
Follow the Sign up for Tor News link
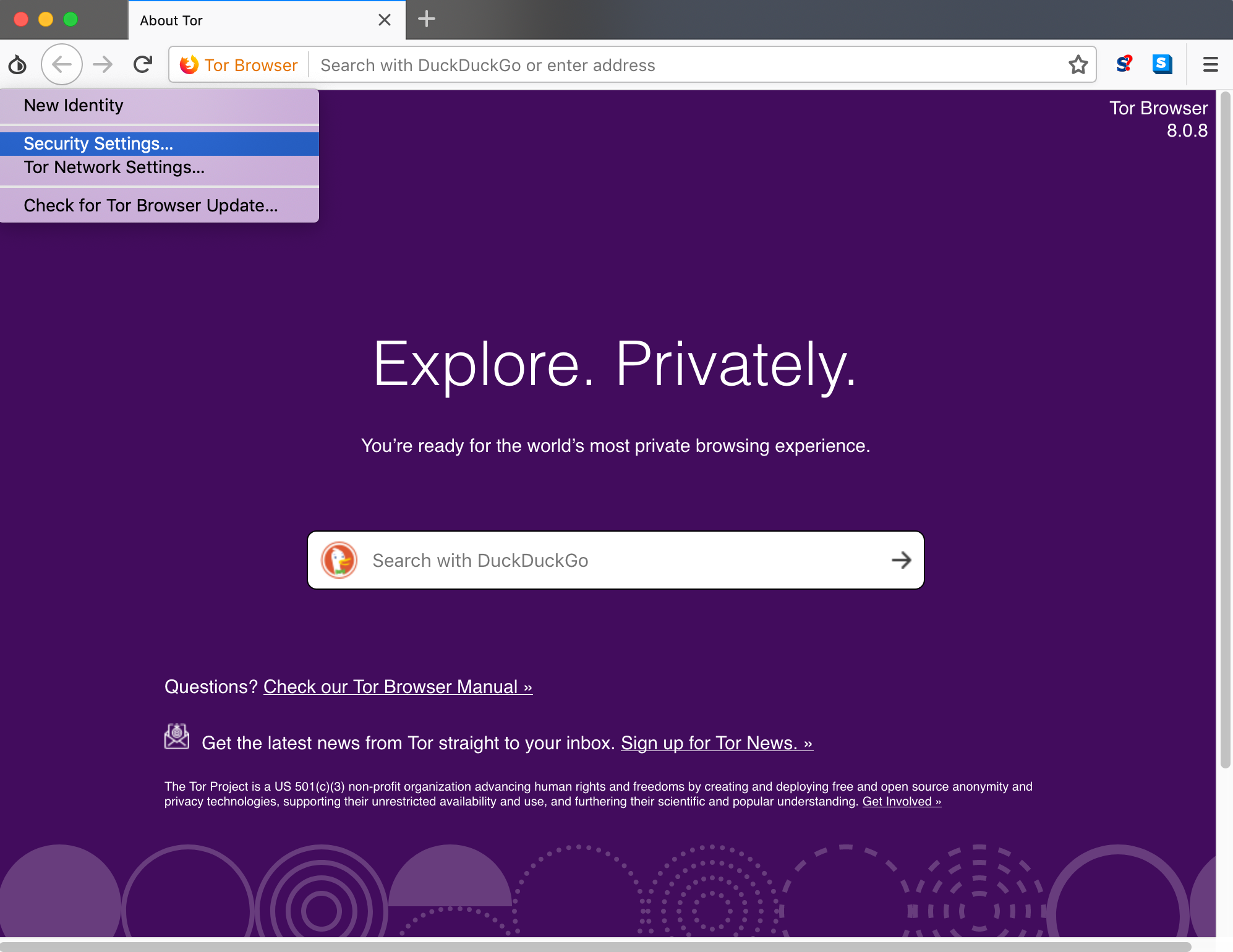pyautogui.click(x=717, y=743)
